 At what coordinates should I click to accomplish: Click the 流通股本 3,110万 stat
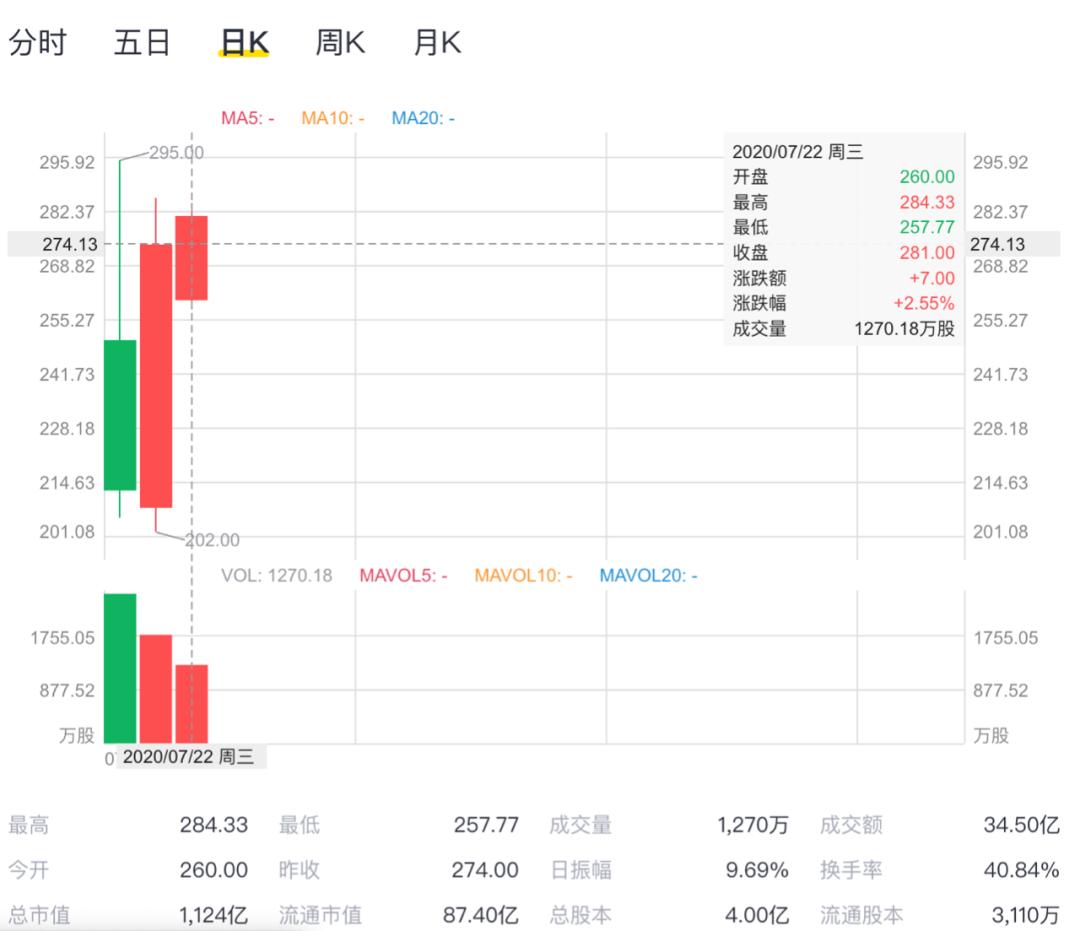coord(939,915)
